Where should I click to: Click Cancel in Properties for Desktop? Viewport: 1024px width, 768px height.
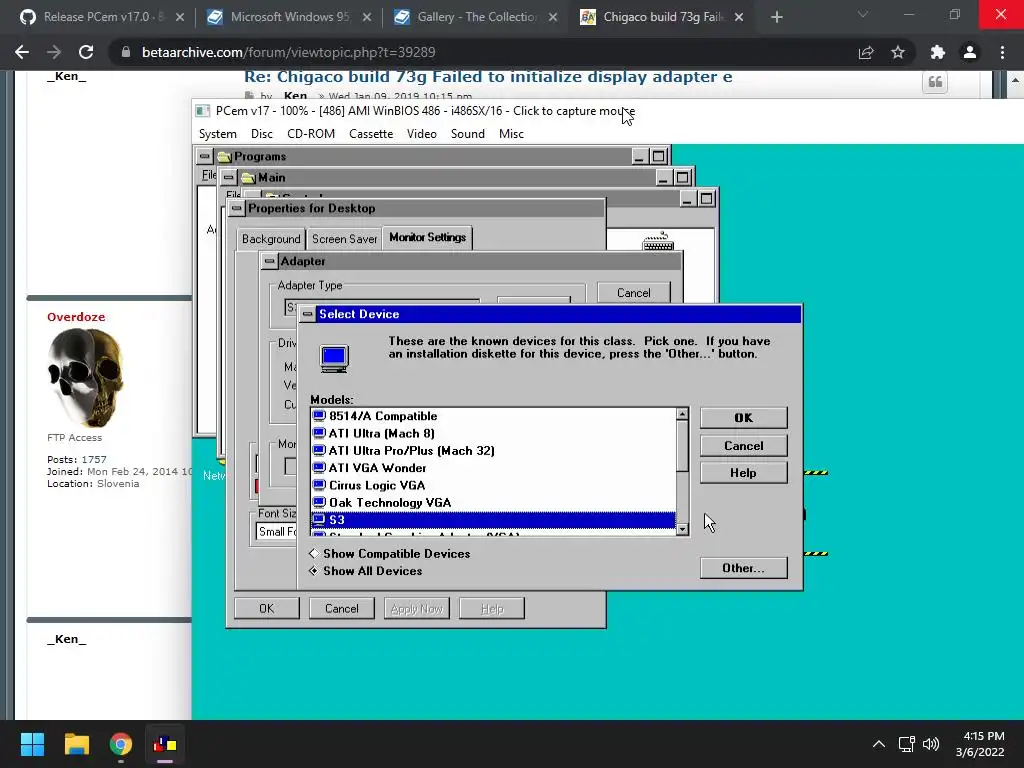[x=342, y=609]
